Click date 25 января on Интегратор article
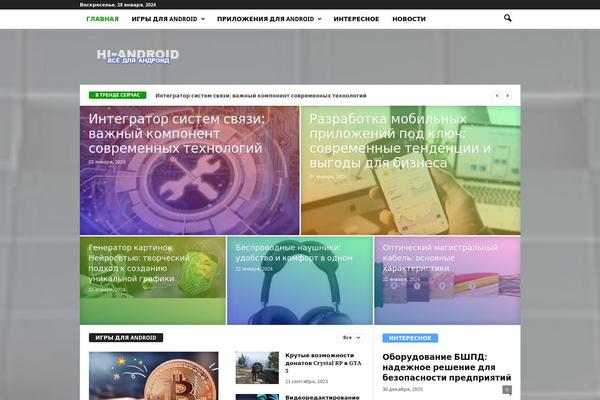This screenshot has width=600, height=400. [107, 162]
